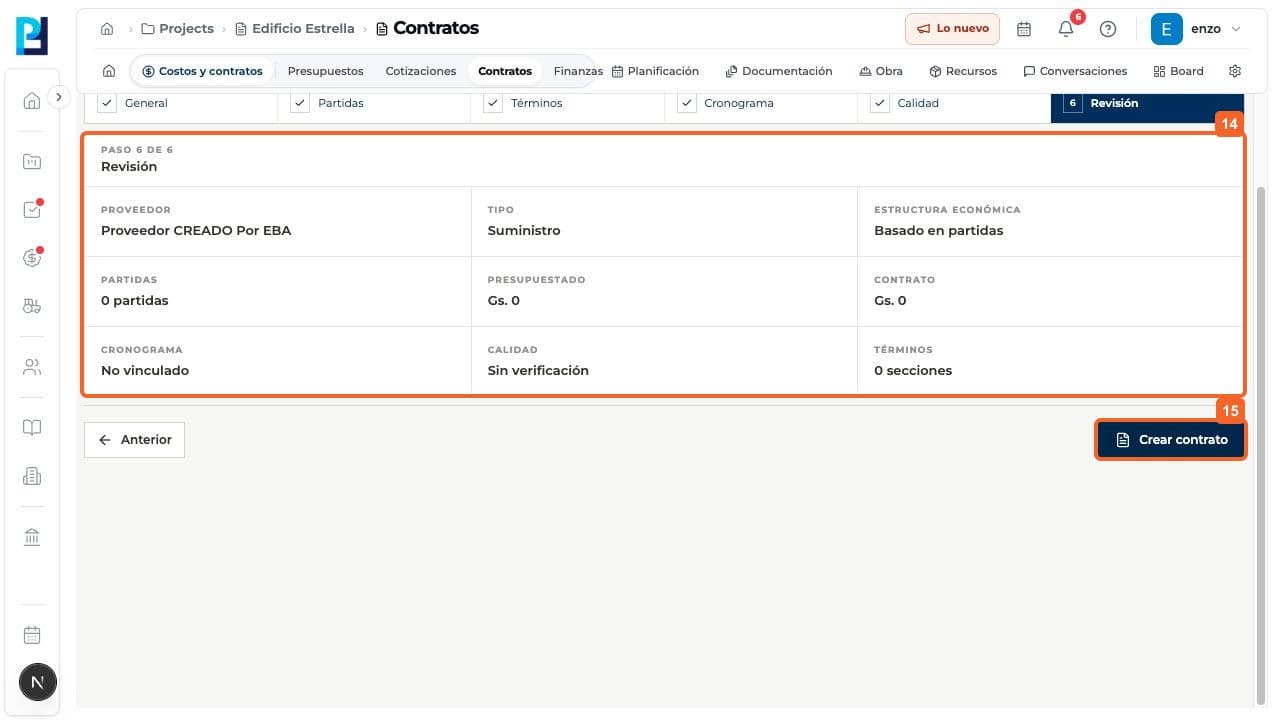
Task: Open the enzo user menu dropdown
Action: (1197, 29)
